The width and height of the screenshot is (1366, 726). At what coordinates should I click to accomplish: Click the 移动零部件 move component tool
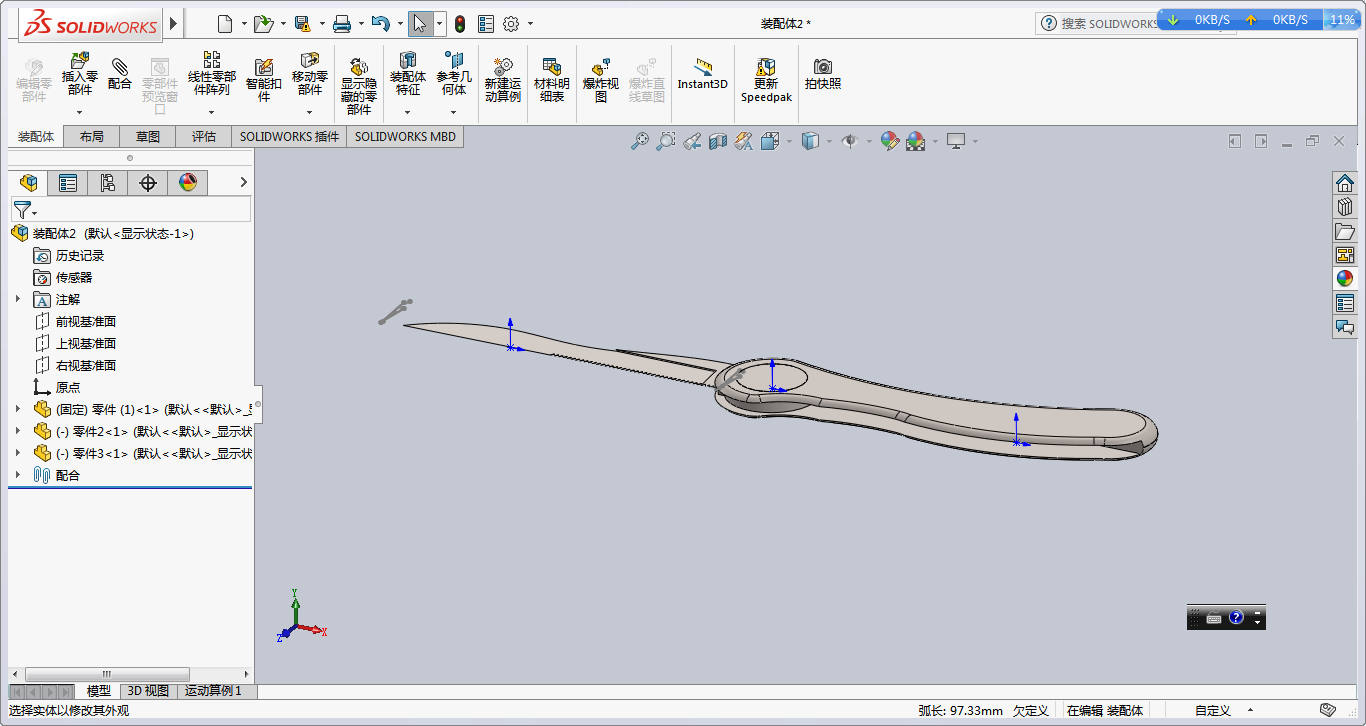310,74
